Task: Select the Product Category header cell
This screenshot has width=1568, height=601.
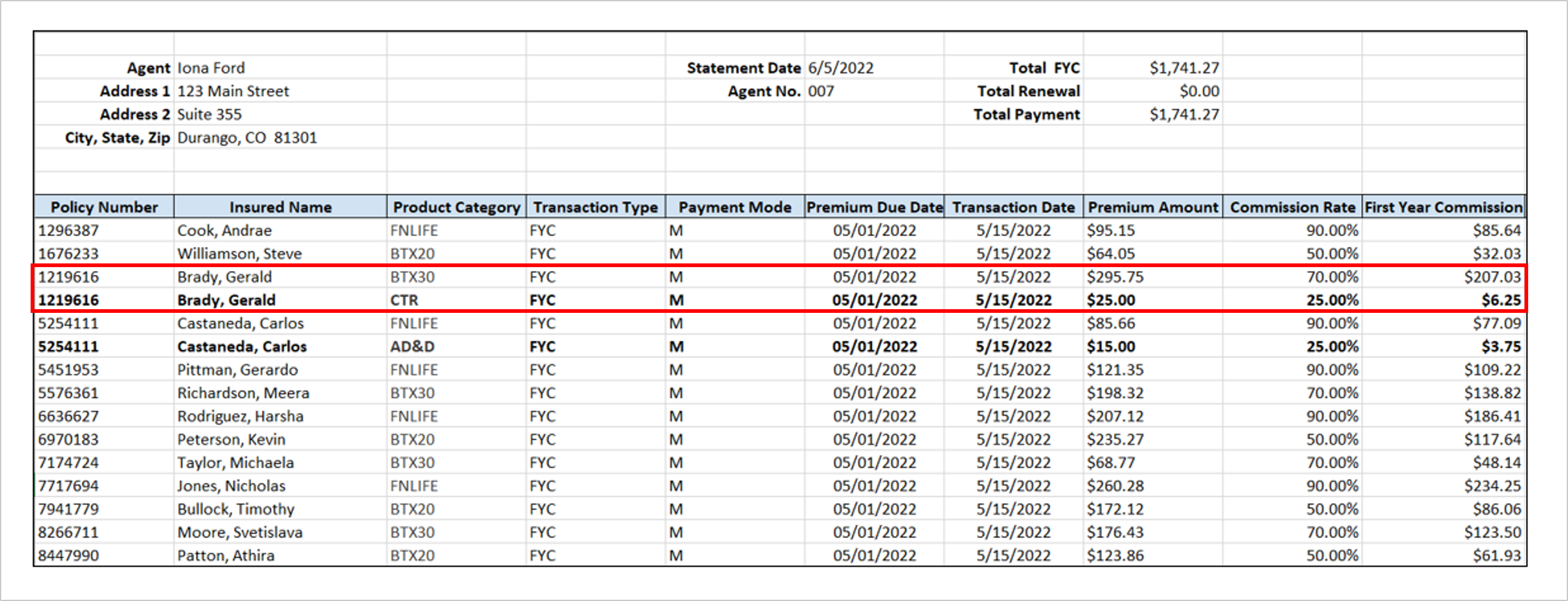Action: [457, 207]
